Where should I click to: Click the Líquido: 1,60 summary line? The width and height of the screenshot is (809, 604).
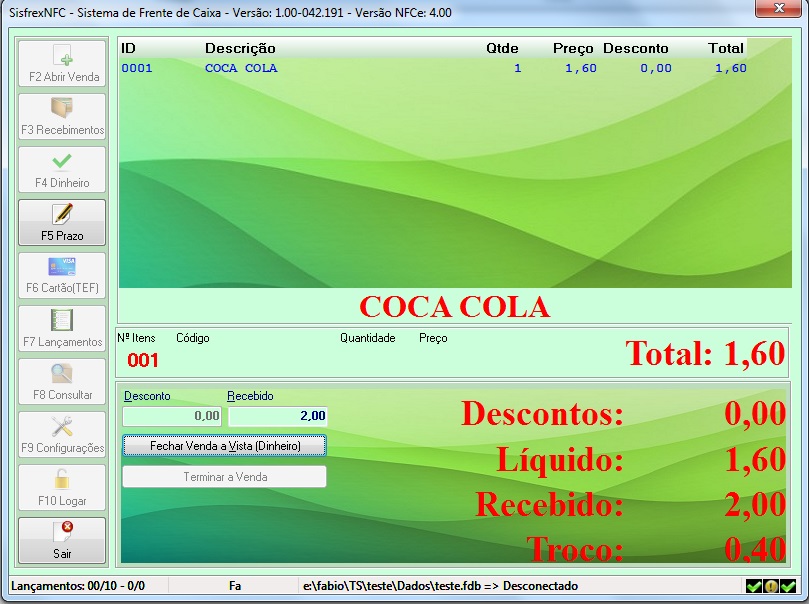641,459
